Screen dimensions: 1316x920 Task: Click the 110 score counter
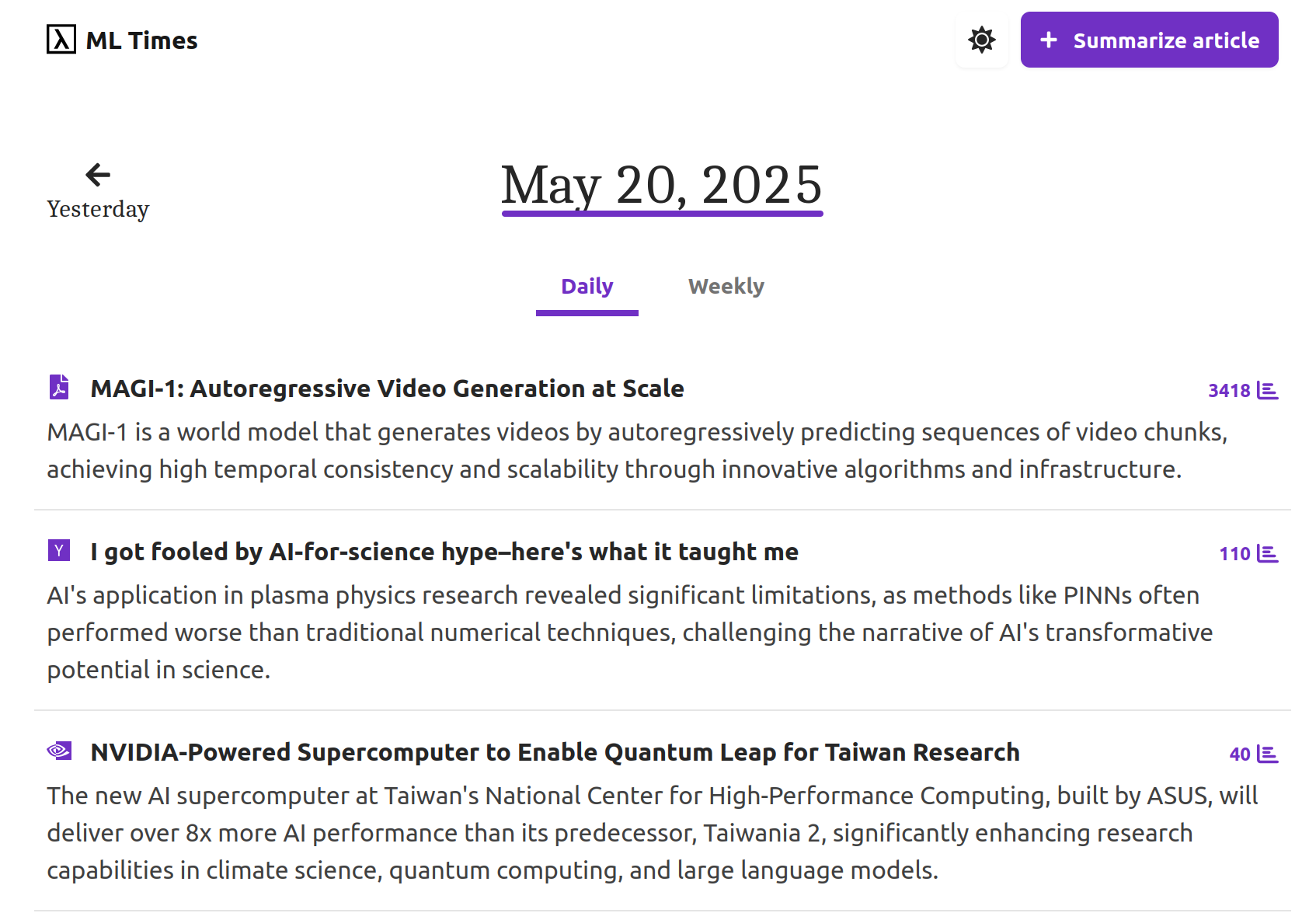click(1237, 554)
